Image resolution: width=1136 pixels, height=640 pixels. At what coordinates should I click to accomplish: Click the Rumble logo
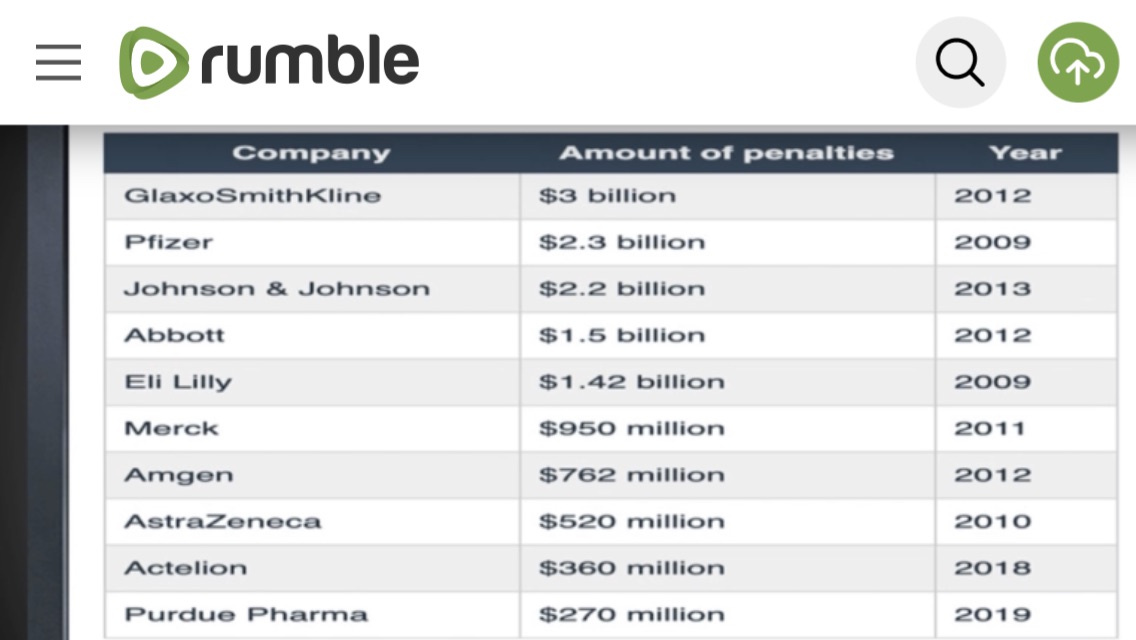pyautogui.click(x=270, y=62)
